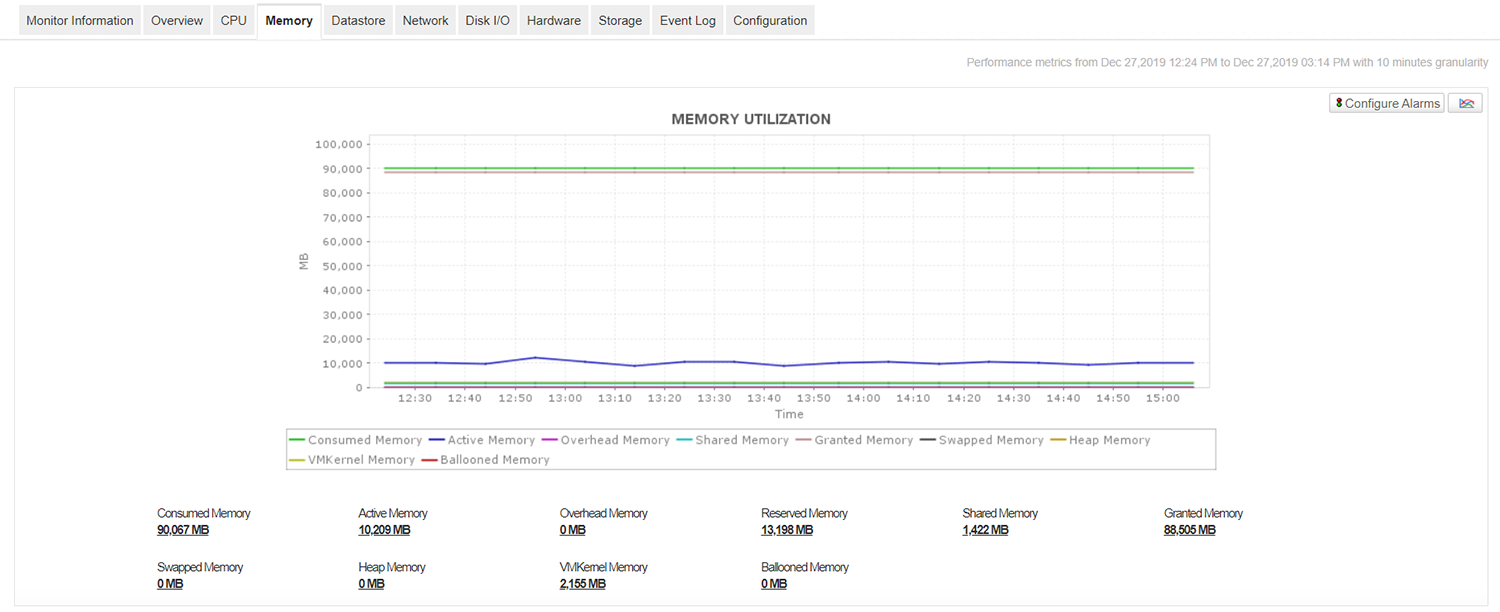Open the chart options icon beside Configure Alarms
Image resolution: width=1500 pixels, height=612 pixels.
pyautogui.click(x=1465, y=102)
